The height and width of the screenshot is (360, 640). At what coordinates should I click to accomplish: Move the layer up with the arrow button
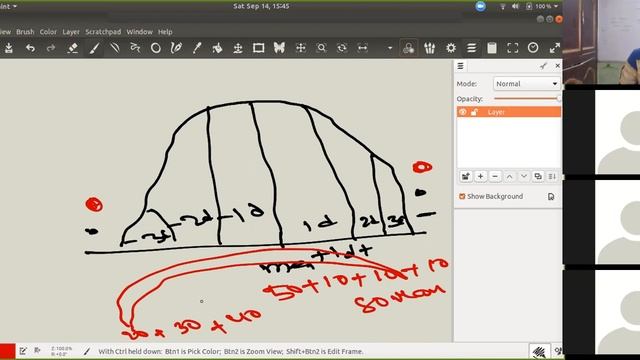[x=509, y=176]
